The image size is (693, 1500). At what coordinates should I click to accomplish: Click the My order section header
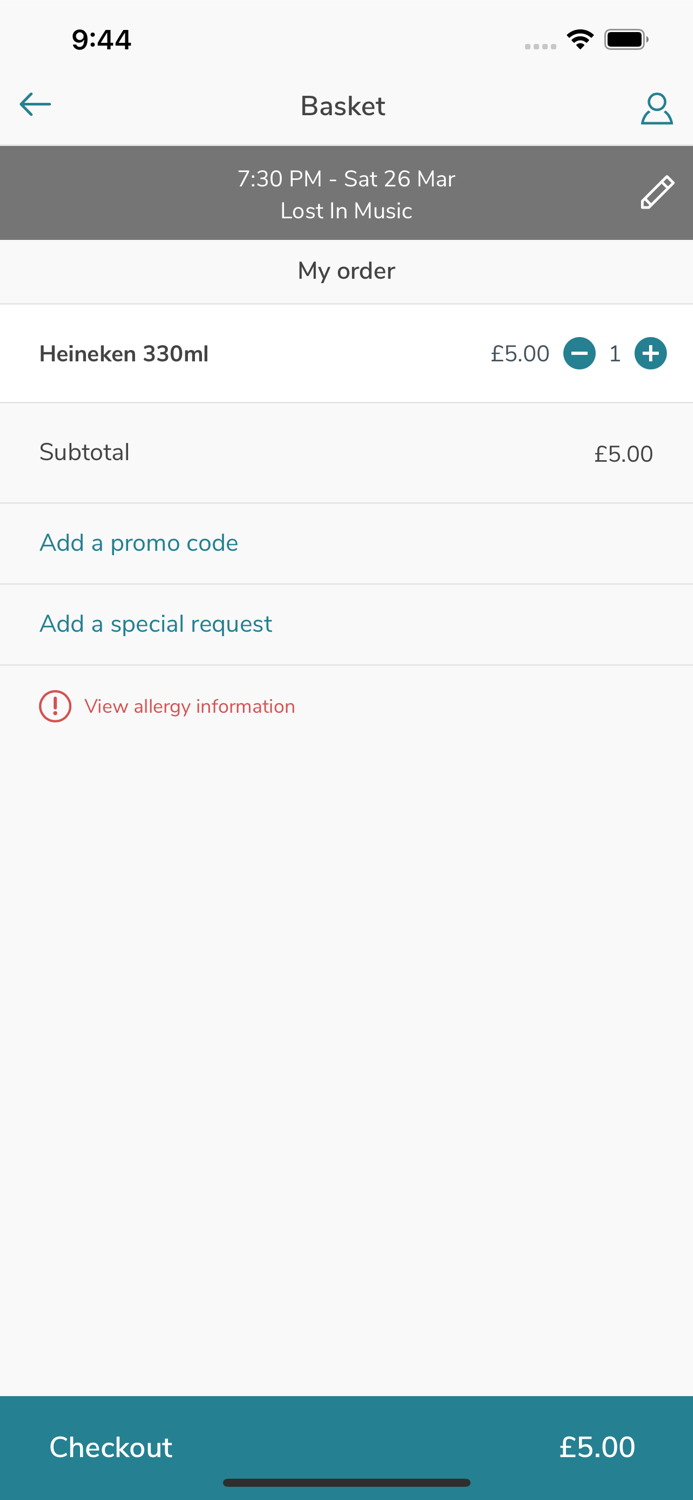pos(346,271)
